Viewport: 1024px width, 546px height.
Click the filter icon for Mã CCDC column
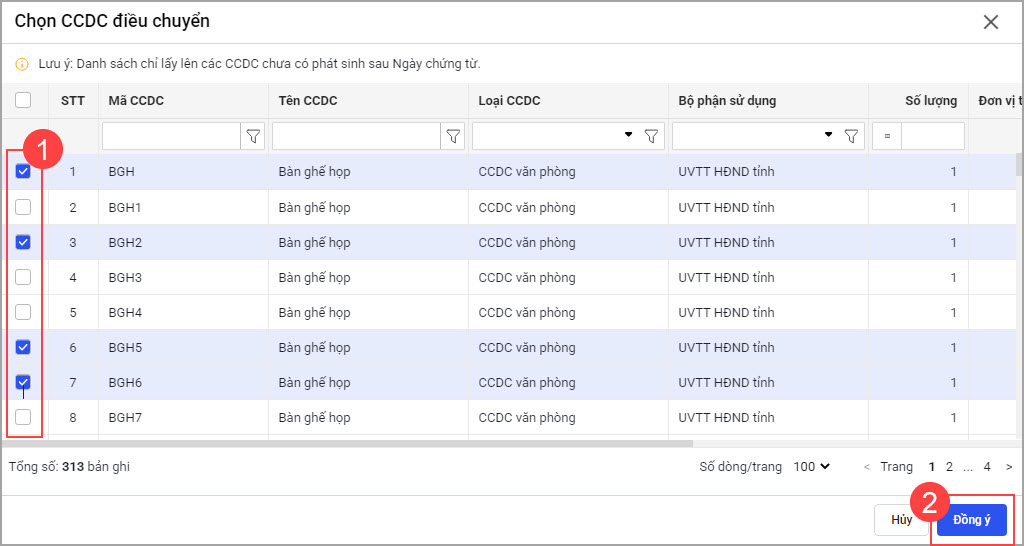[253, 136]
